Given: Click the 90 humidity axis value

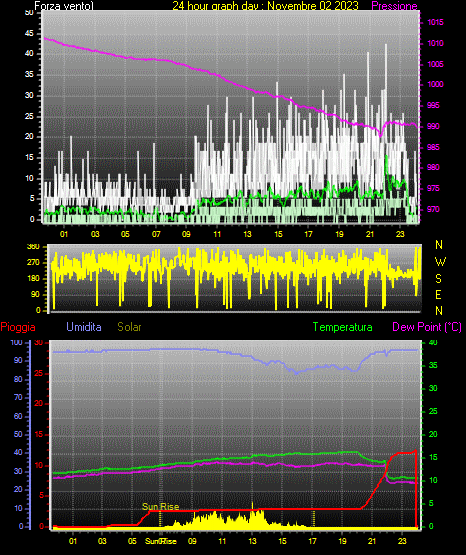Looking at the screenshot, I should point(18,360).
